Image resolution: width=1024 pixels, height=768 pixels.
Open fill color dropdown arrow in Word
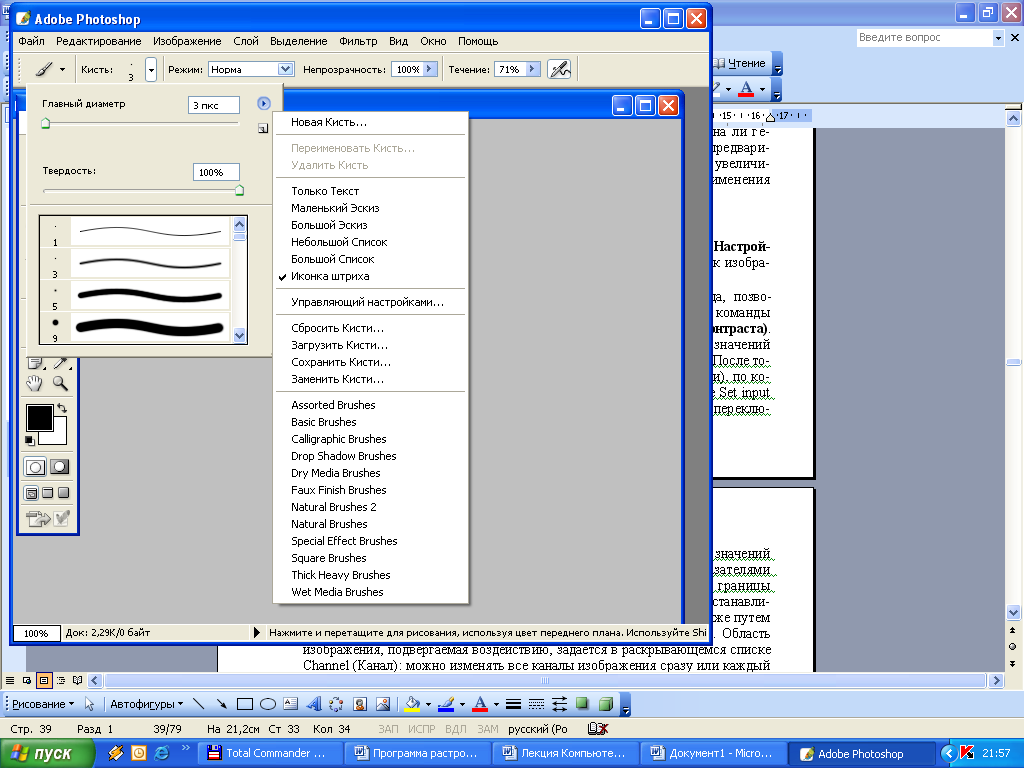click(x=428, y=704)
